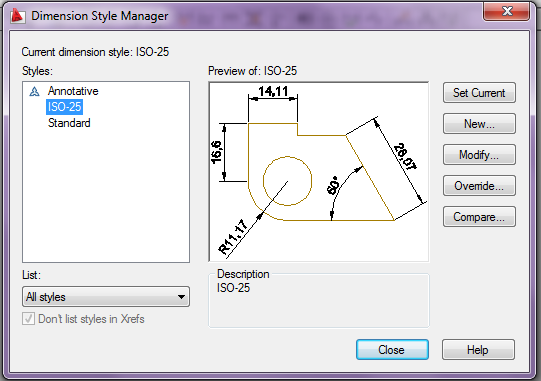
Task: Click the Current dimension style: ISO-25 label
Action: (x=95, y=52)
